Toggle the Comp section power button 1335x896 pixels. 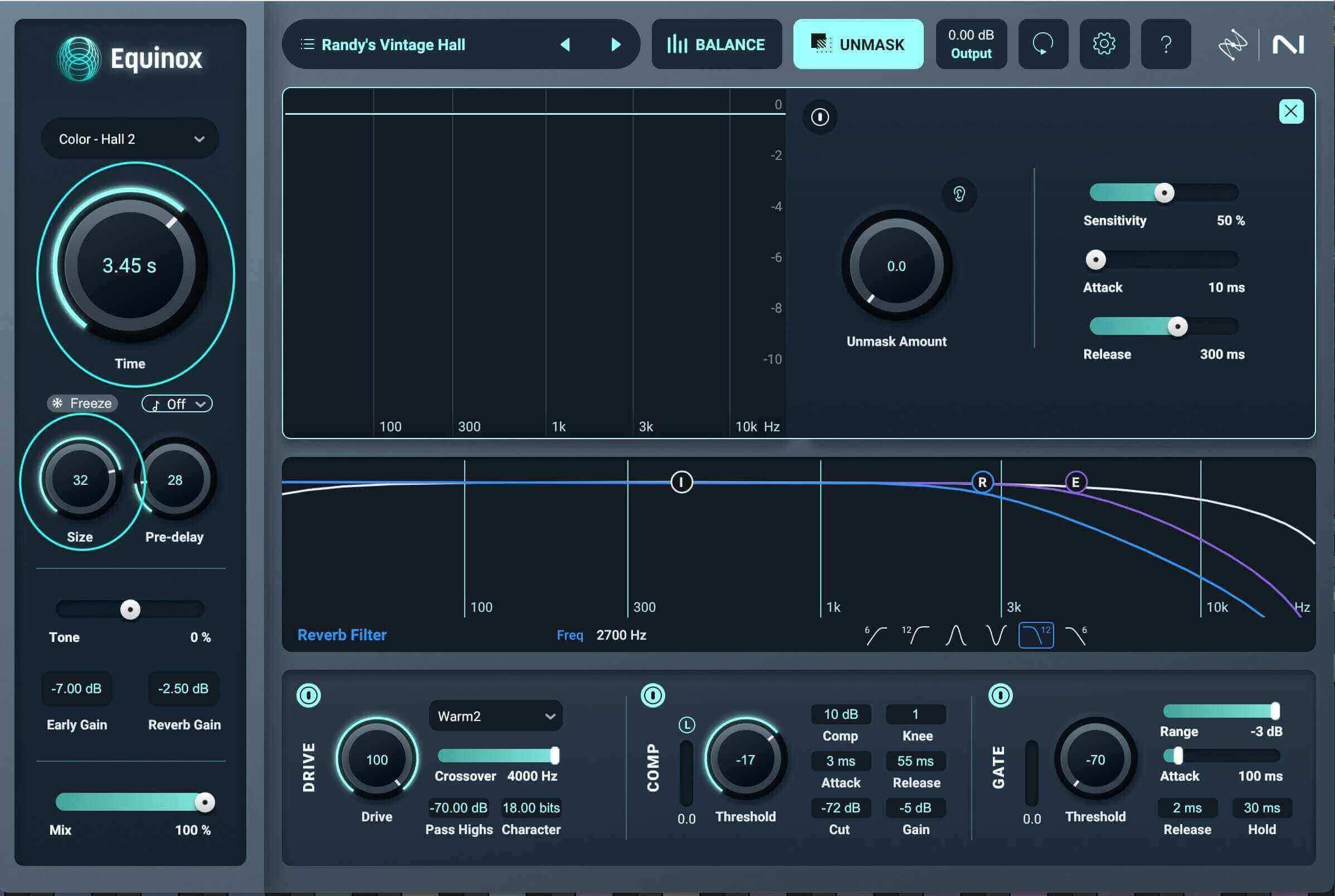(x=653, y=695)
